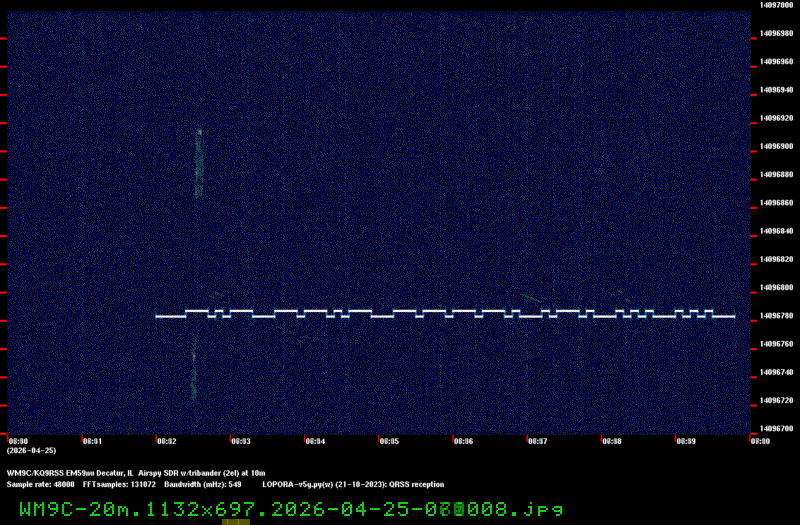The width and height of the screenshot is (800, 525).
Task: Click the LOPORA-v5g.py QRSS reception text
Action: point(353,484)
